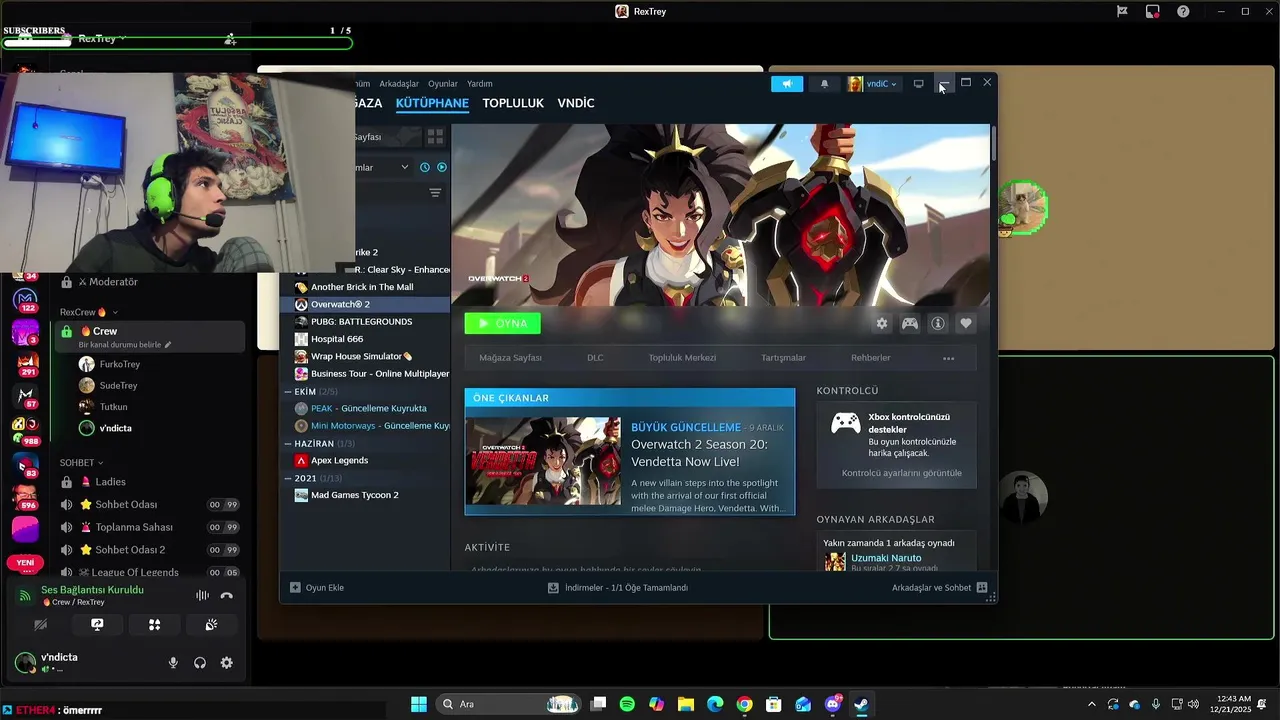
Task: Open the VNDİC profile tab
Action: (576, 103)
